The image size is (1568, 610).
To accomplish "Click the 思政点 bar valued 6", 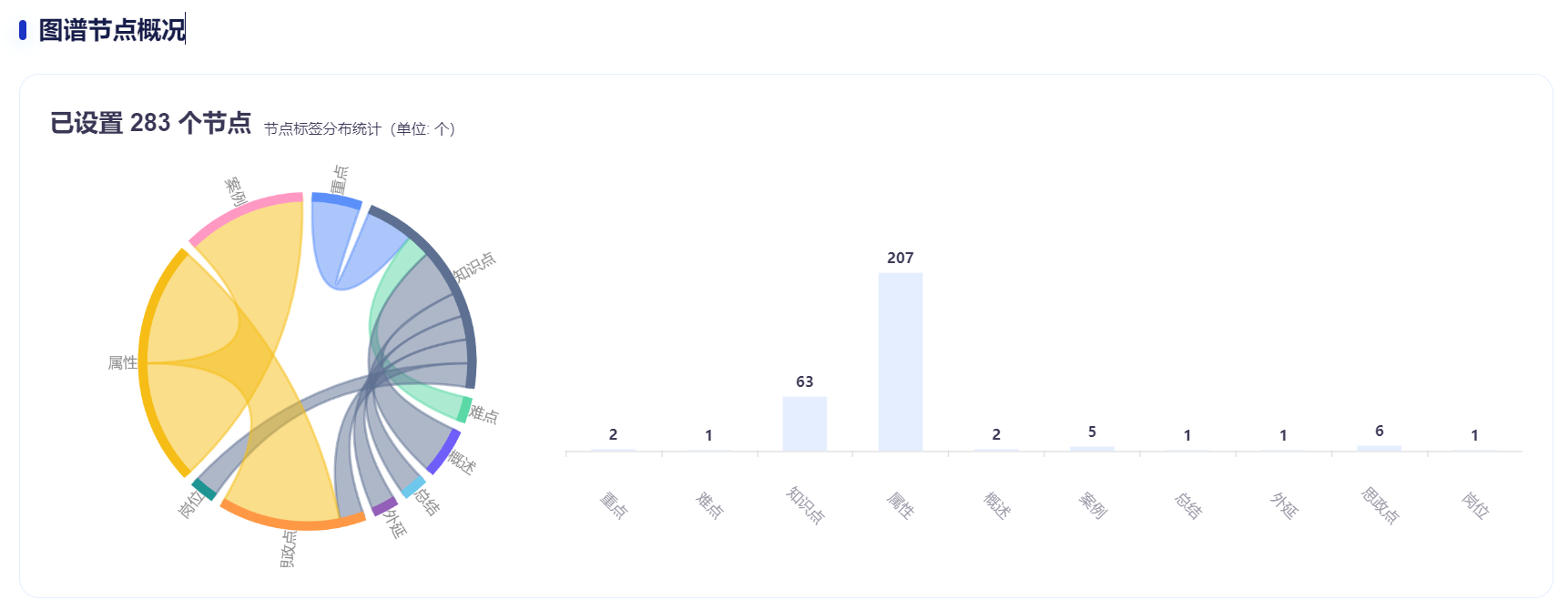I will 1379,448.
